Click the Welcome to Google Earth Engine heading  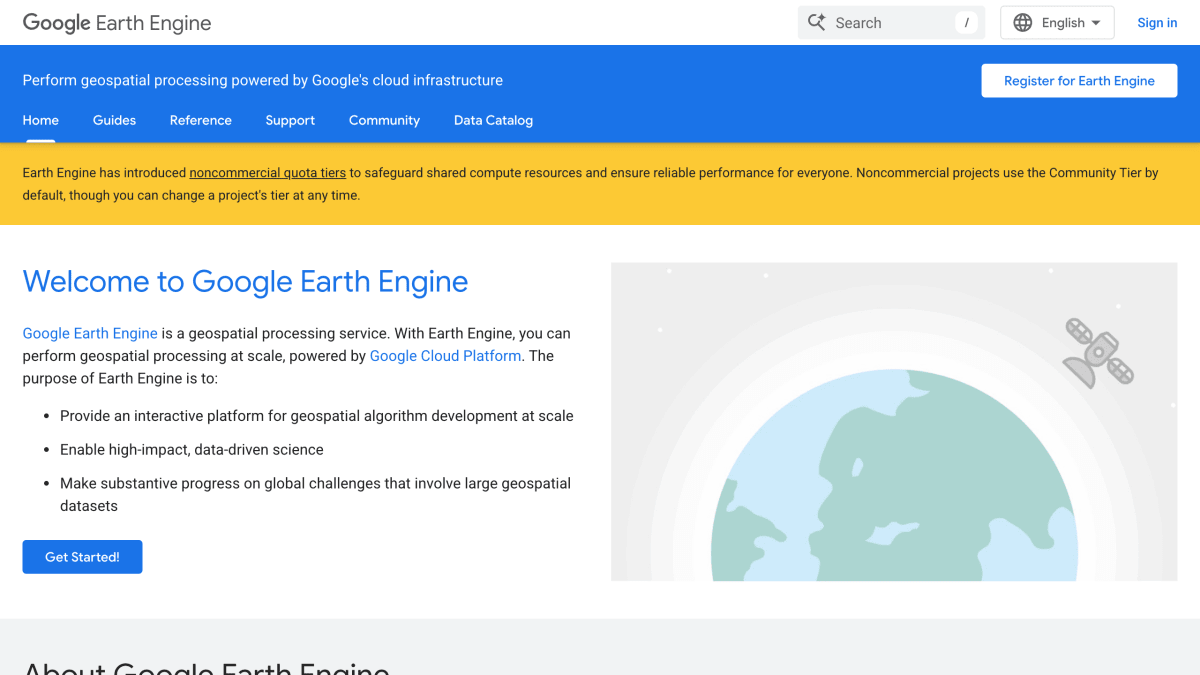pyautogui.click(x=245, y=282)
